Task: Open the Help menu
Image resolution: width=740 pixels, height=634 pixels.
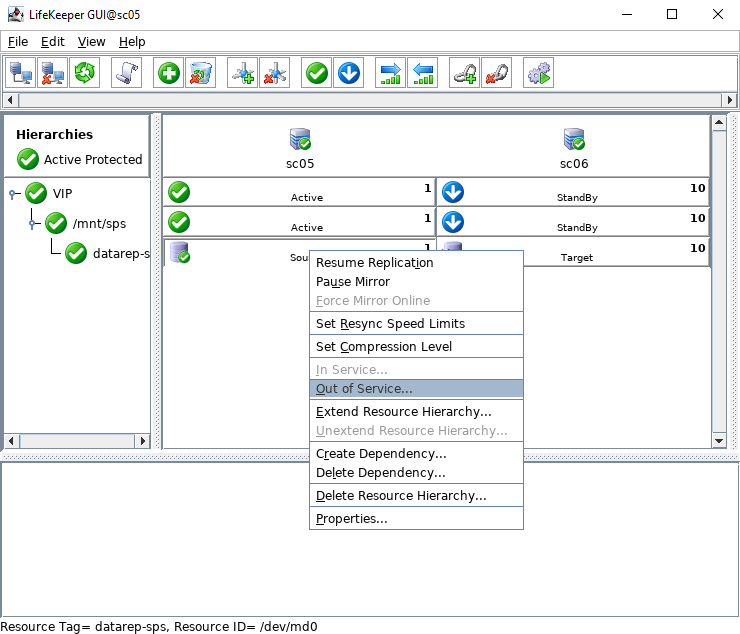Action: click(x=132, y=42)
